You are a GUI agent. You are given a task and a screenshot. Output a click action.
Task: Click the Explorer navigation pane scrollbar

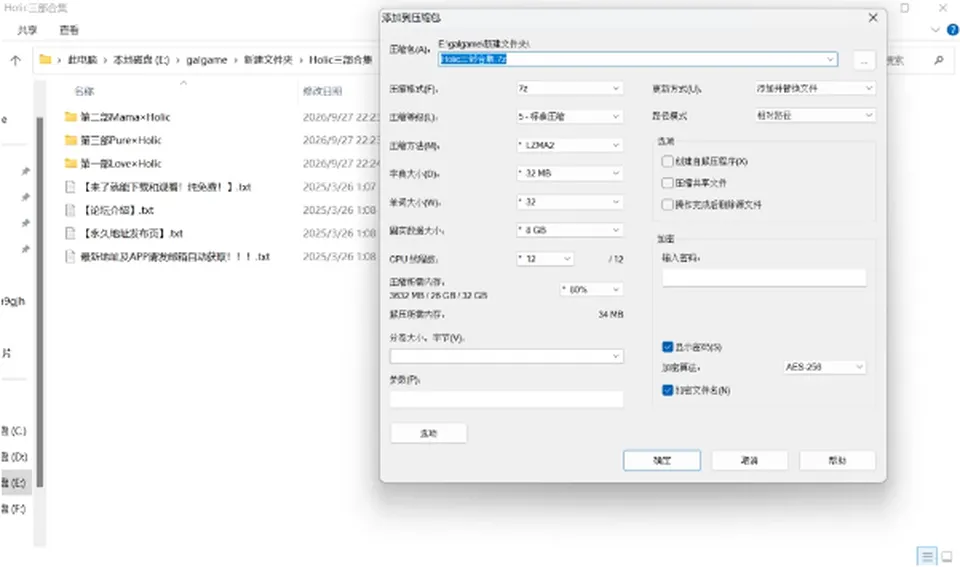point(40,302)
